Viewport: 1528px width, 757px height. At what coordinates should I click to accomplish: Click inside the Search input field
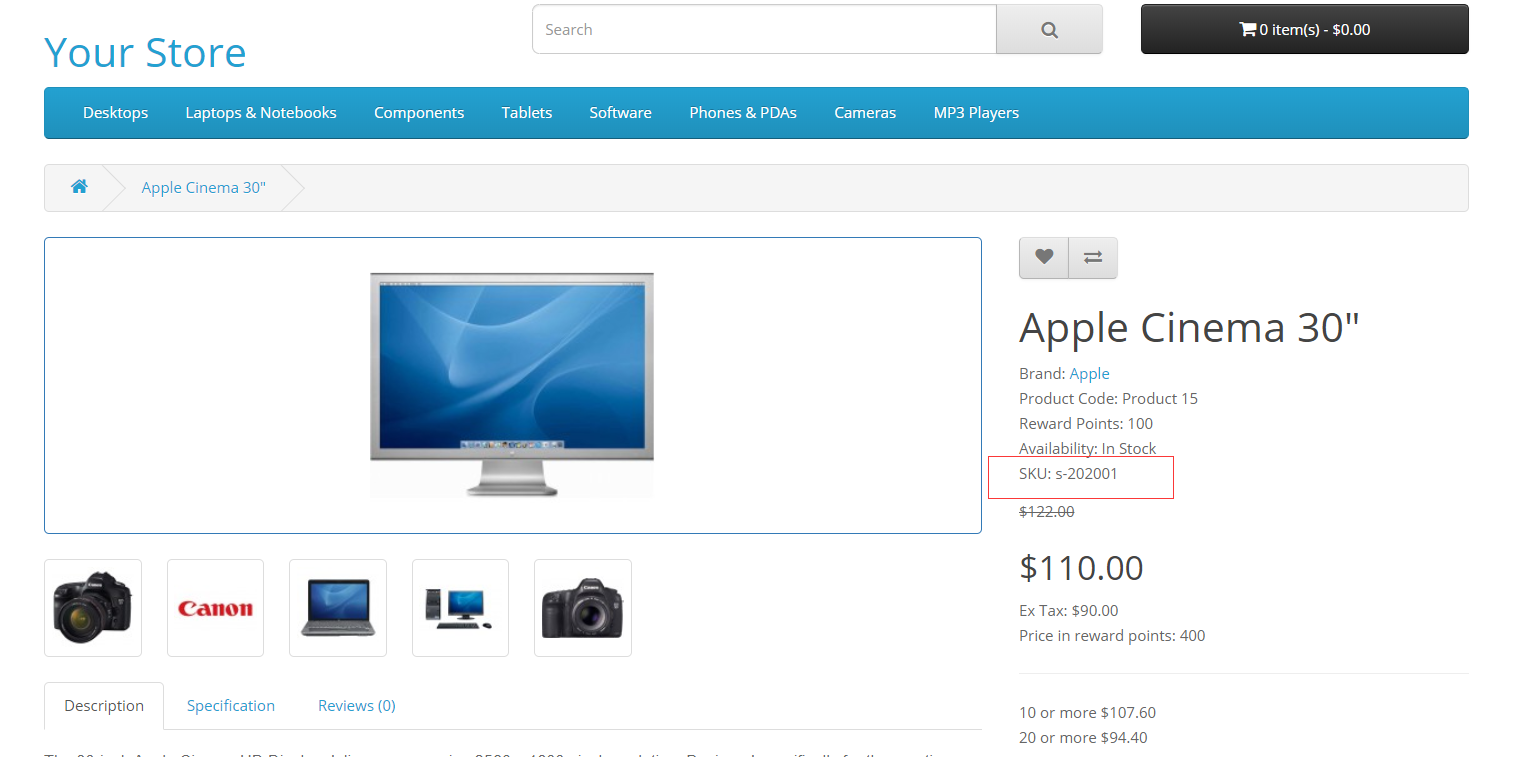[x=764, y=30]
